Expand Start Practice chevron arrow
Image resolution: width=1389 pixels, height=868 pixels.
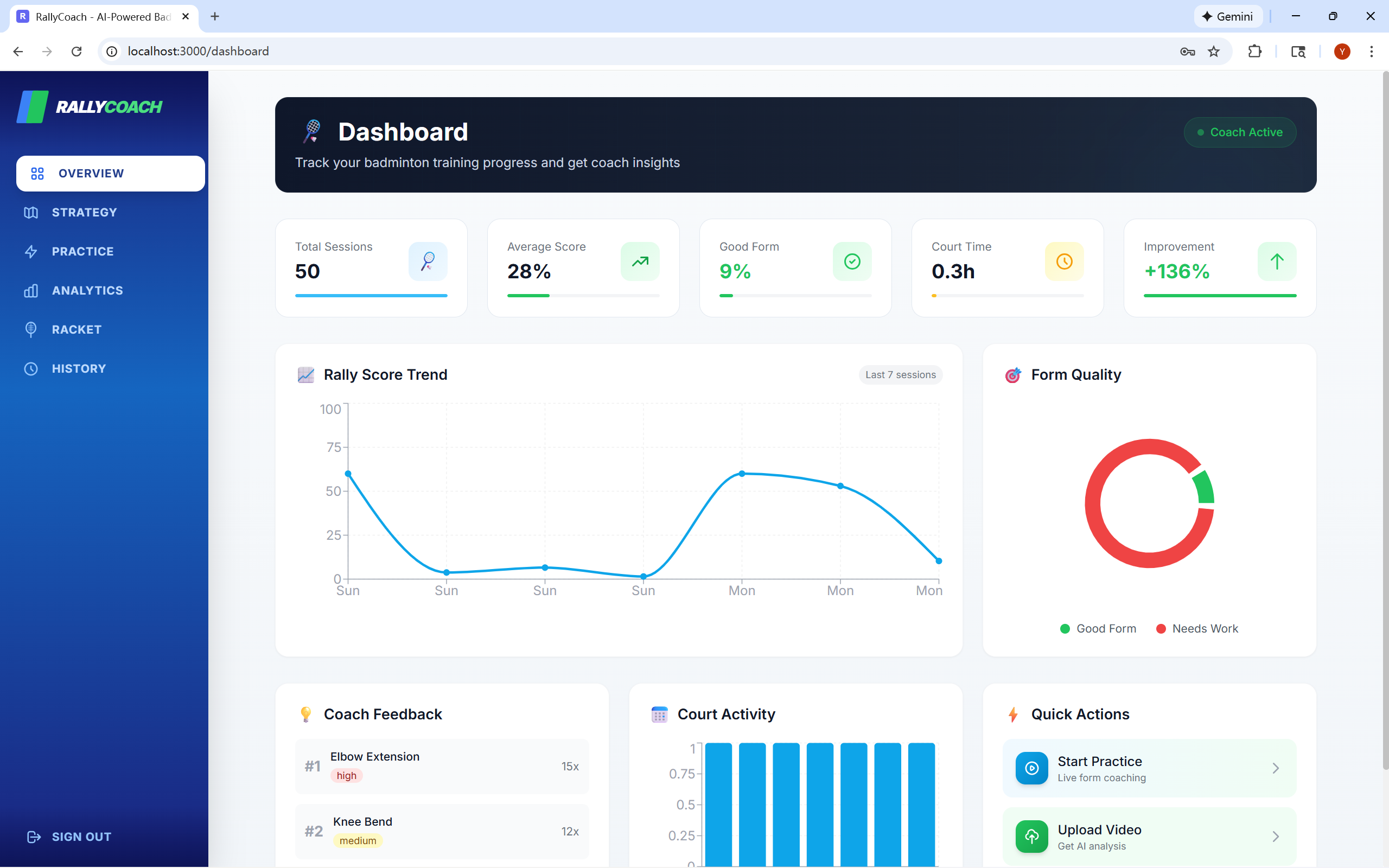tap(1276, 768)
